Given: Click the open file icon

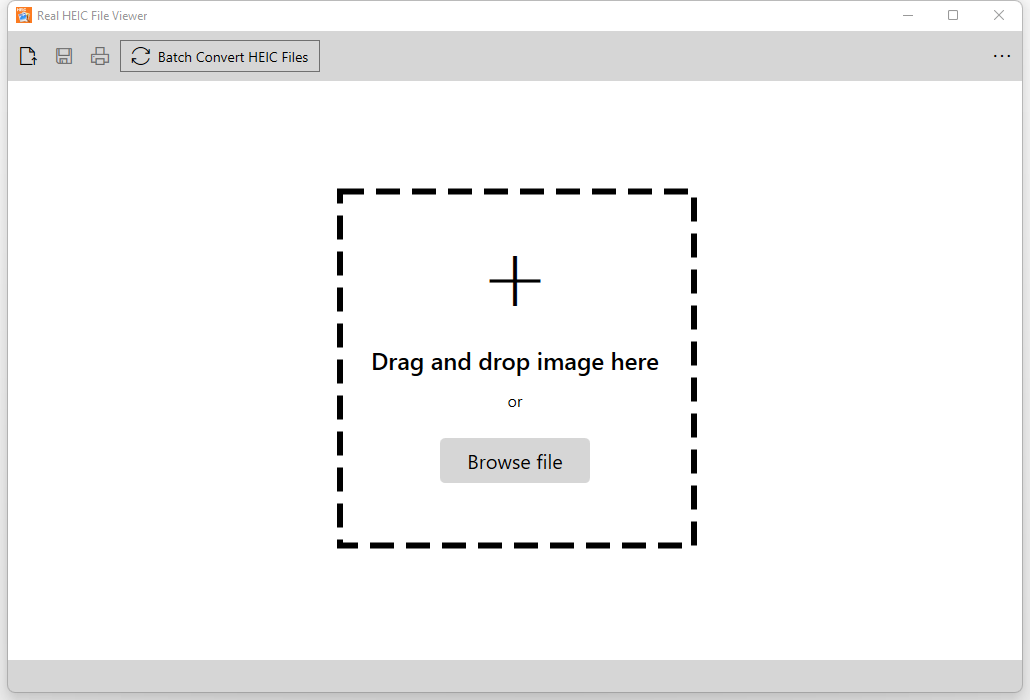Looking at the screenshot, I should (27, 56).
